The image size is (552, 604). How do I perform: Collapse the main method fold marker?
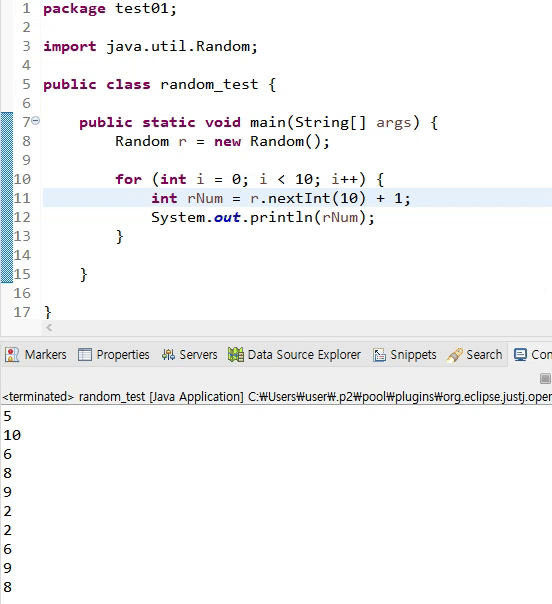click(x=35, y=121)
